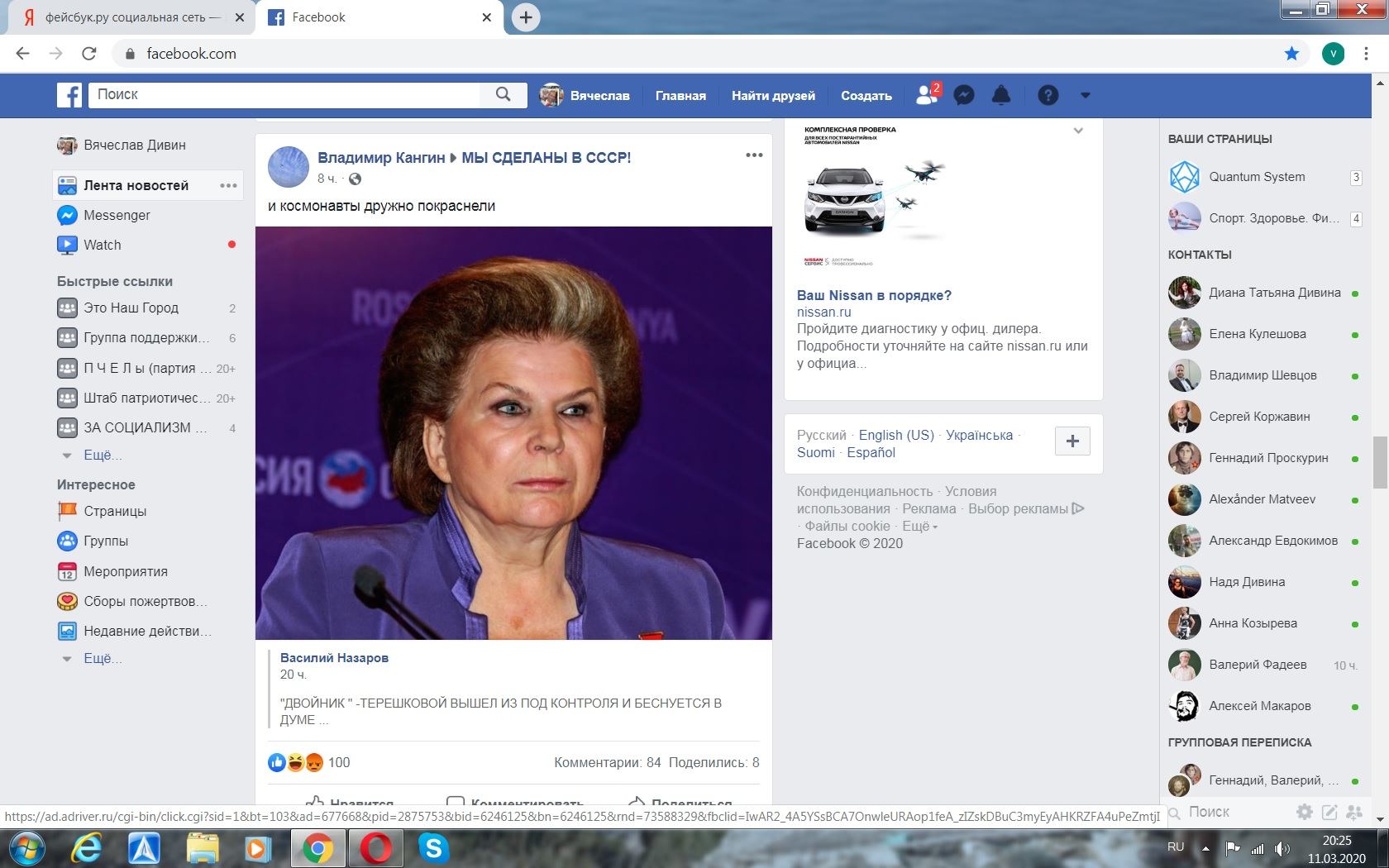This screenshot has height=868, width=1389.
Task: Open Messenger icon in top navigation bar
Action: point(963,95)
